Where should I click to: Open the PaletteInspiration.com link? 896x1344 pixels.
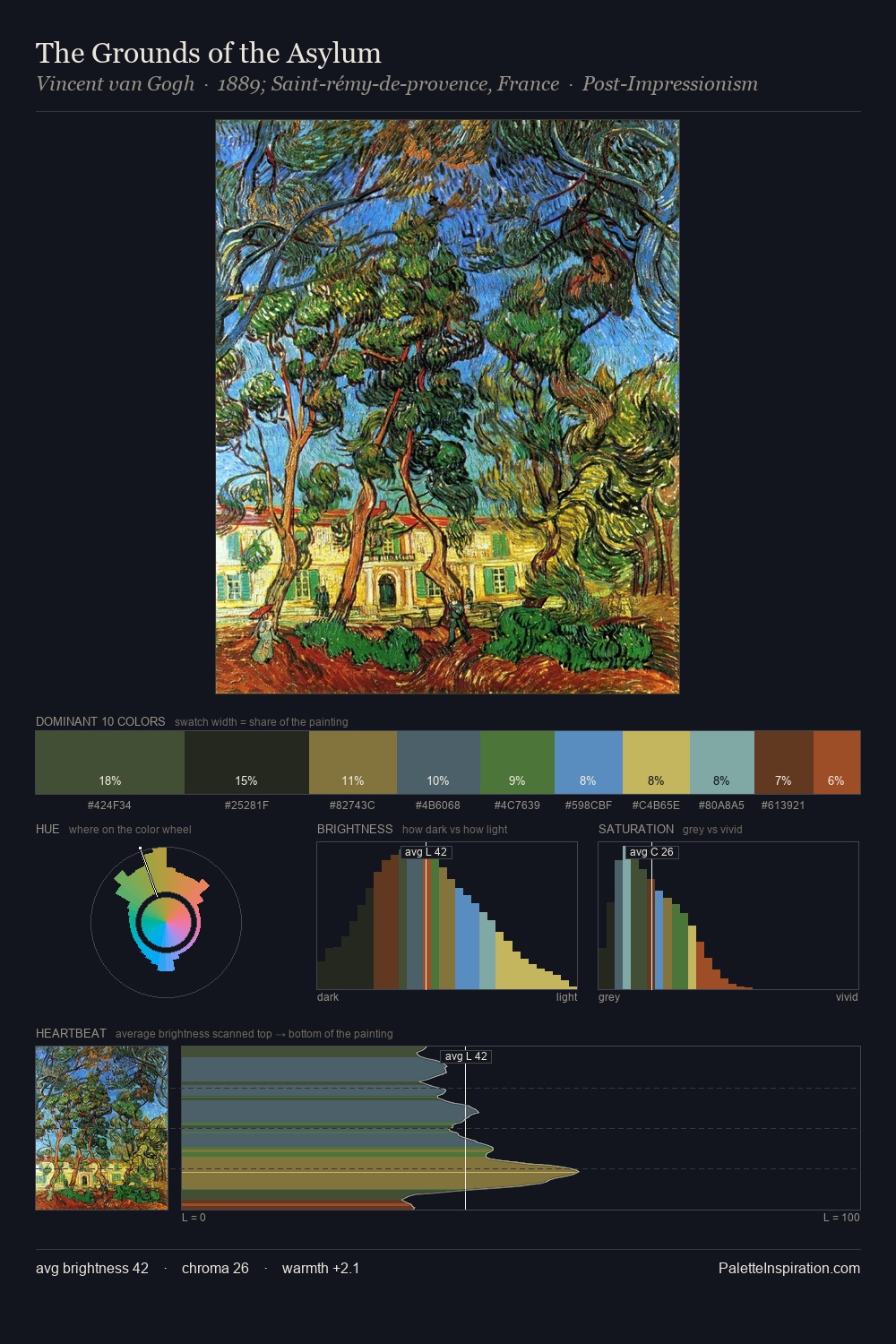pyautogui.click(x=789, y=1269)
